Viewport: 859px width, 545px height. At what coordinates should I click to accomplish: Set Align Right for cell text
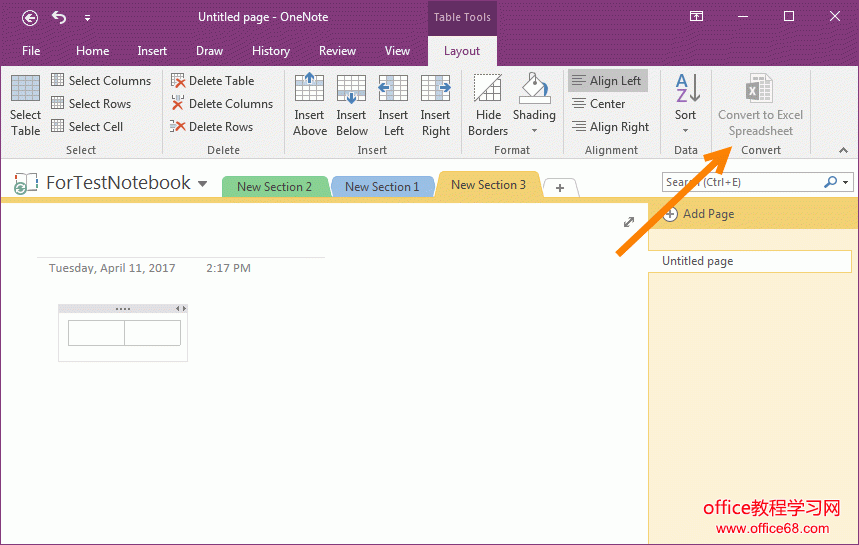click(610, 127)
